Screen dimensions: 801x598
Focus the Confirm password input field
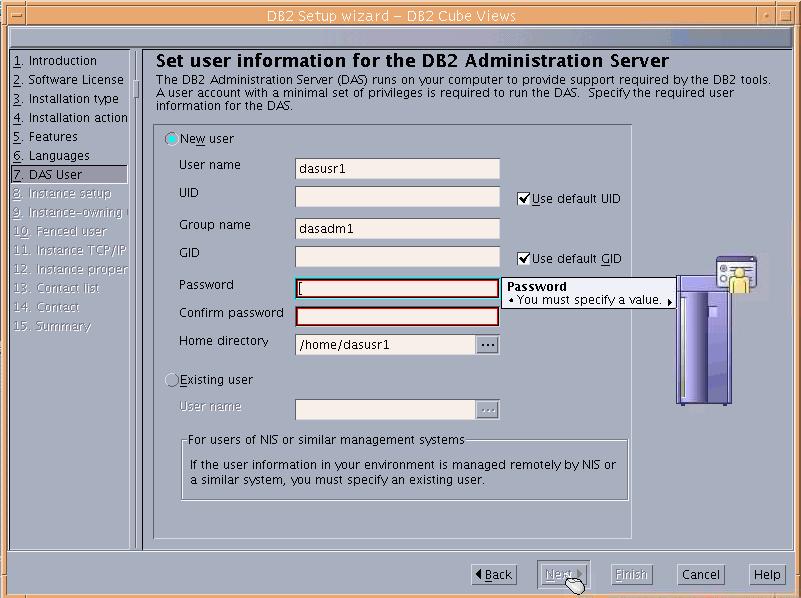point(397,317)
